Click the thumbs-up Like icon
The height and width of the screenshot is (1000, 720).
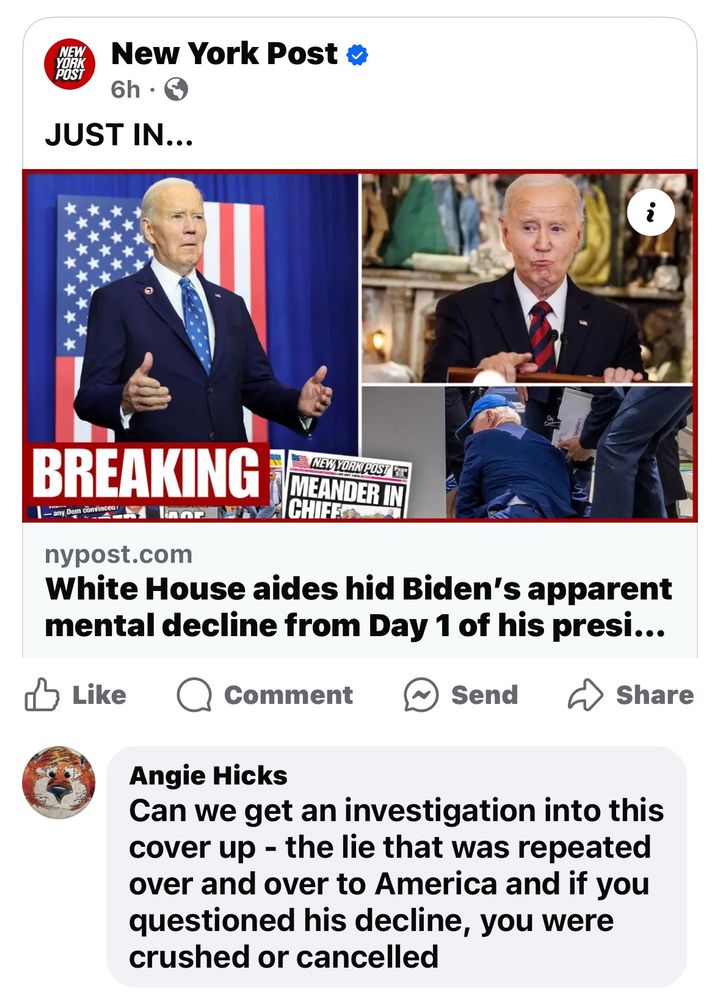42,694
